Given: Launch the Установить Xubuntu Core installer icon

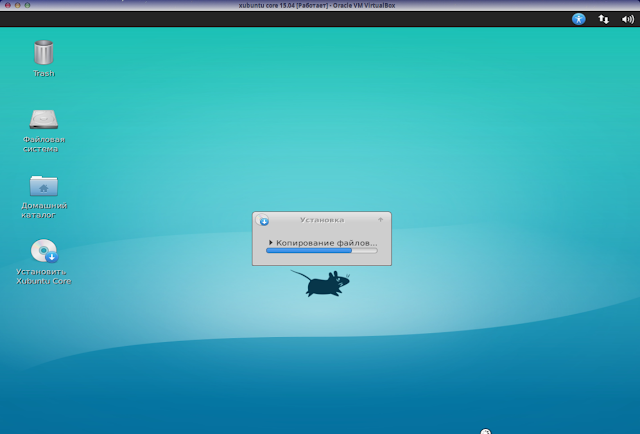Looking at the screenshot, I should [x=44, y=251].
